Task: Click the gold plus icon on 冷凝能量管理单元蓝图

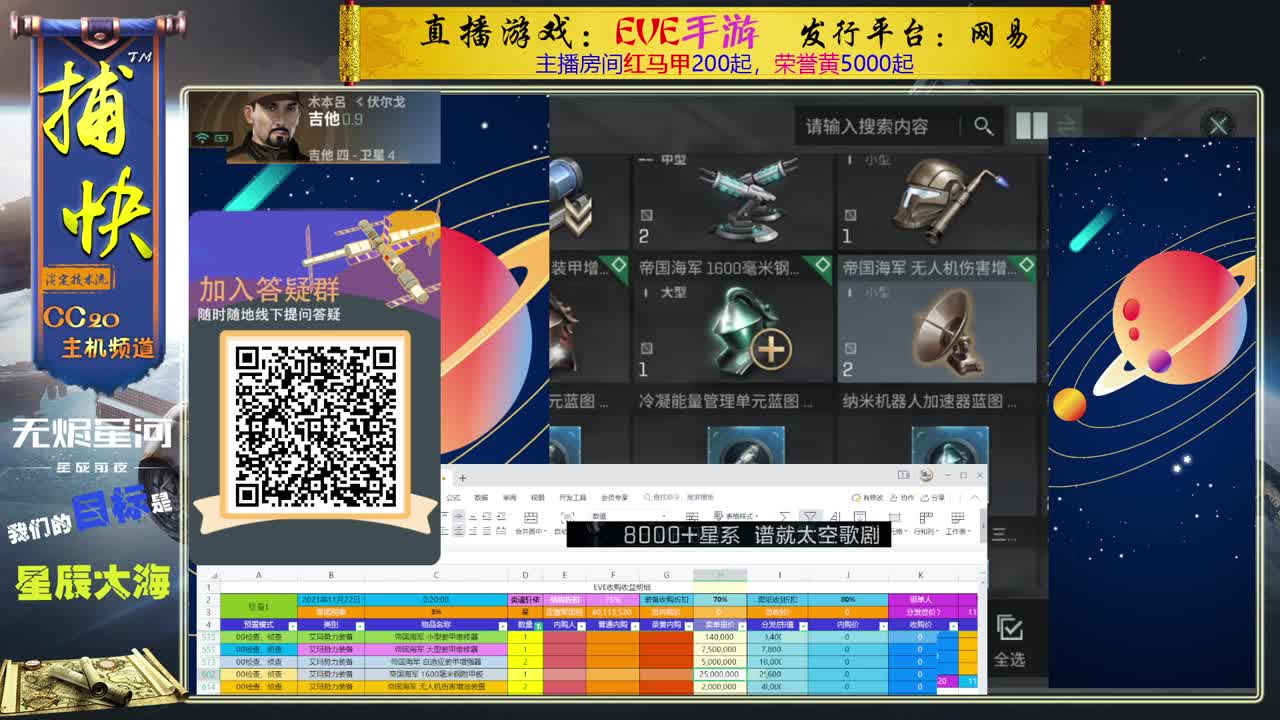Action: [x=771, y=348]
